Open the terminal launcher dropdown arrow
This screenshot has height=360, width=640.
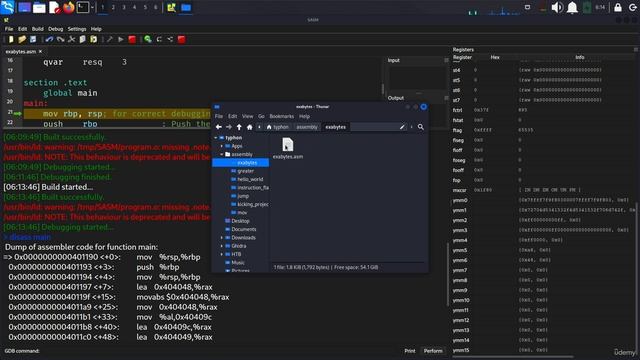92,7
